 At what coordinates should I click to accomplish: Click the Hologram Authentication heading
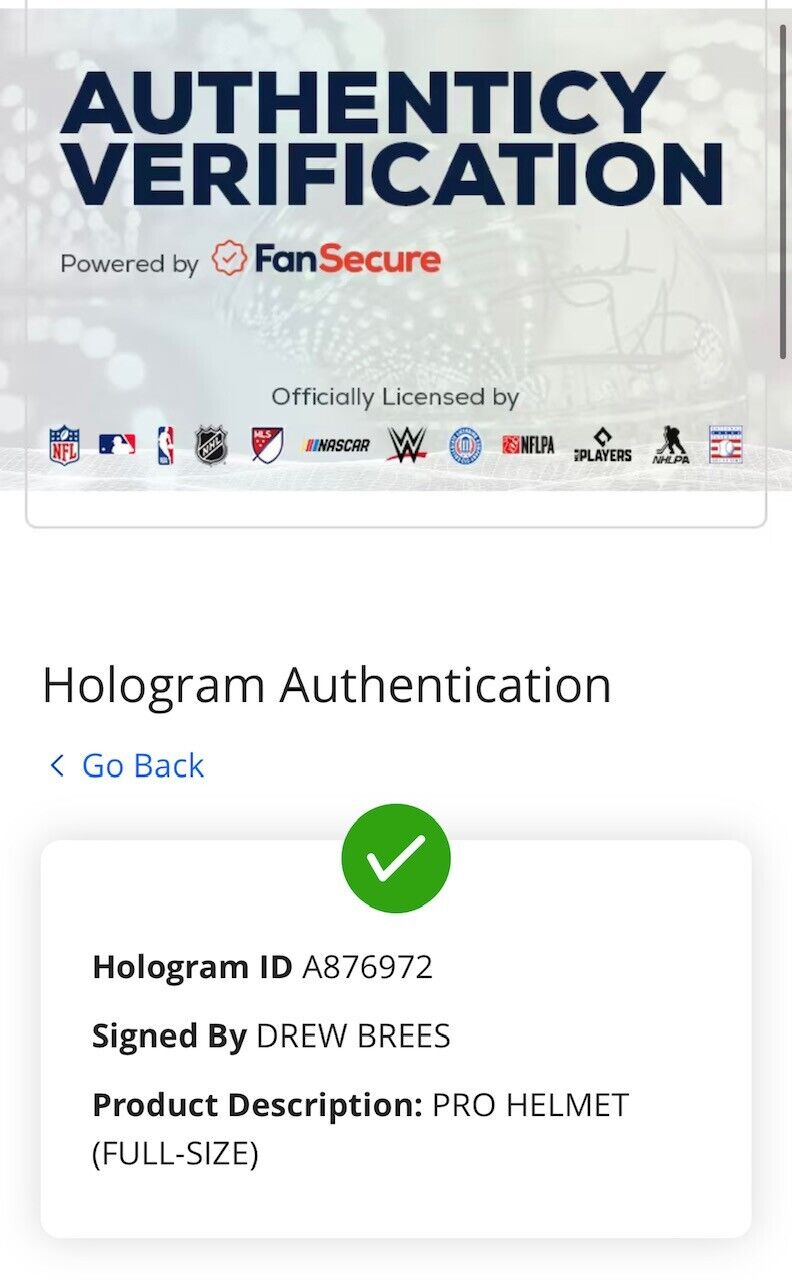[327, 686]
